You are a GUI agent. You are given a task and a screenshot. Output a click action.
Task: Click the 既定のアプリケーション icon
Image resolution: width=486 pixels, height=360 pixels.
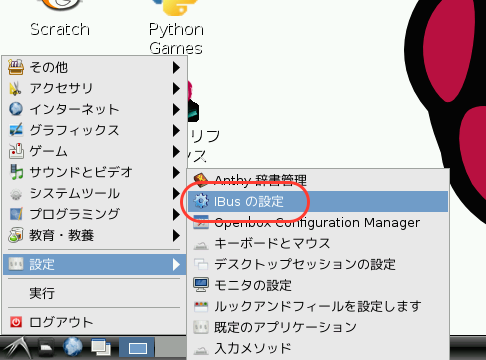point(201,327)
